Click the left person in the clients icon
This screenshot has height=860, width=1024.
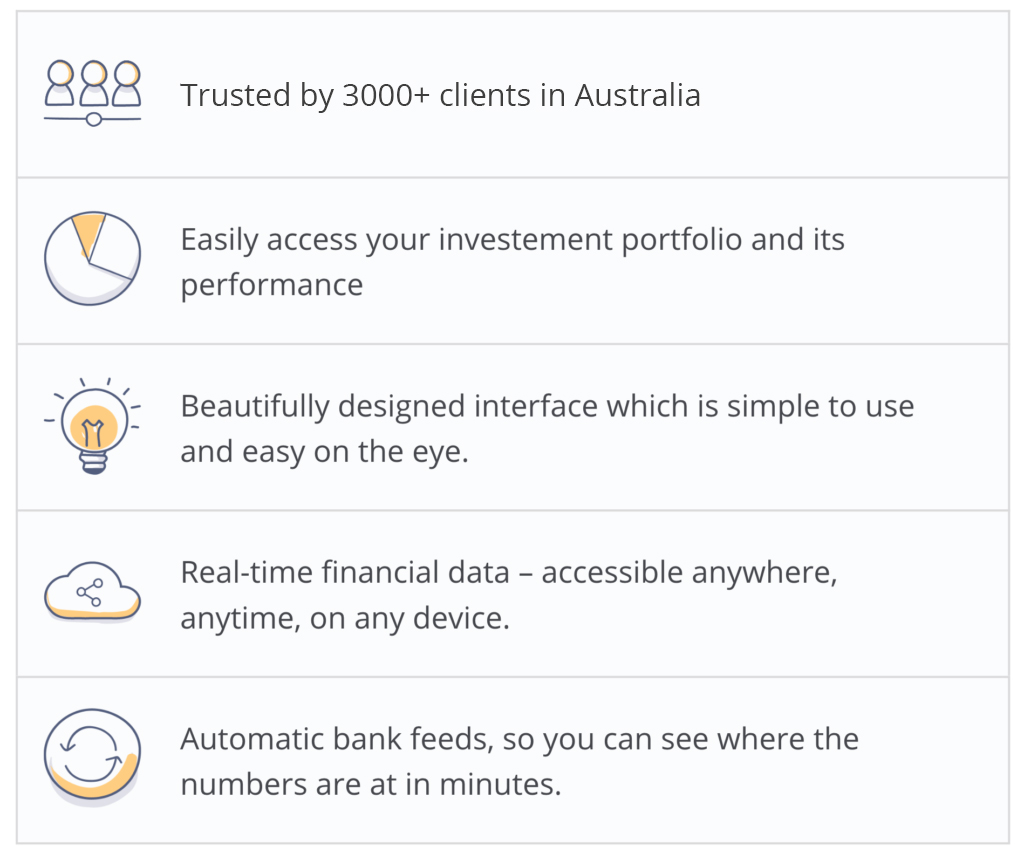click(61, 82)
